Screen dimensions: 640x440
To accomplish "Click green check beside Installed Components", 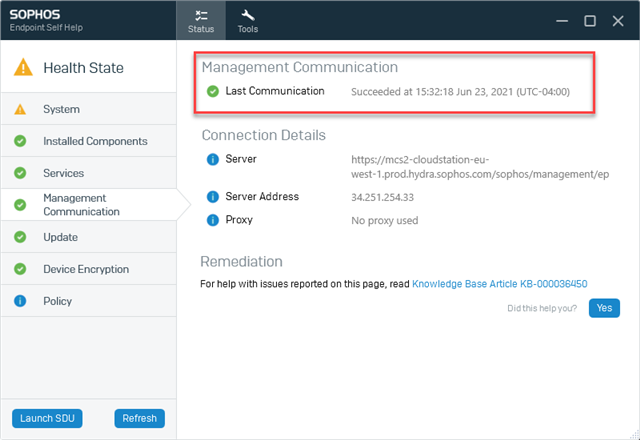I will tap(20, 141).
